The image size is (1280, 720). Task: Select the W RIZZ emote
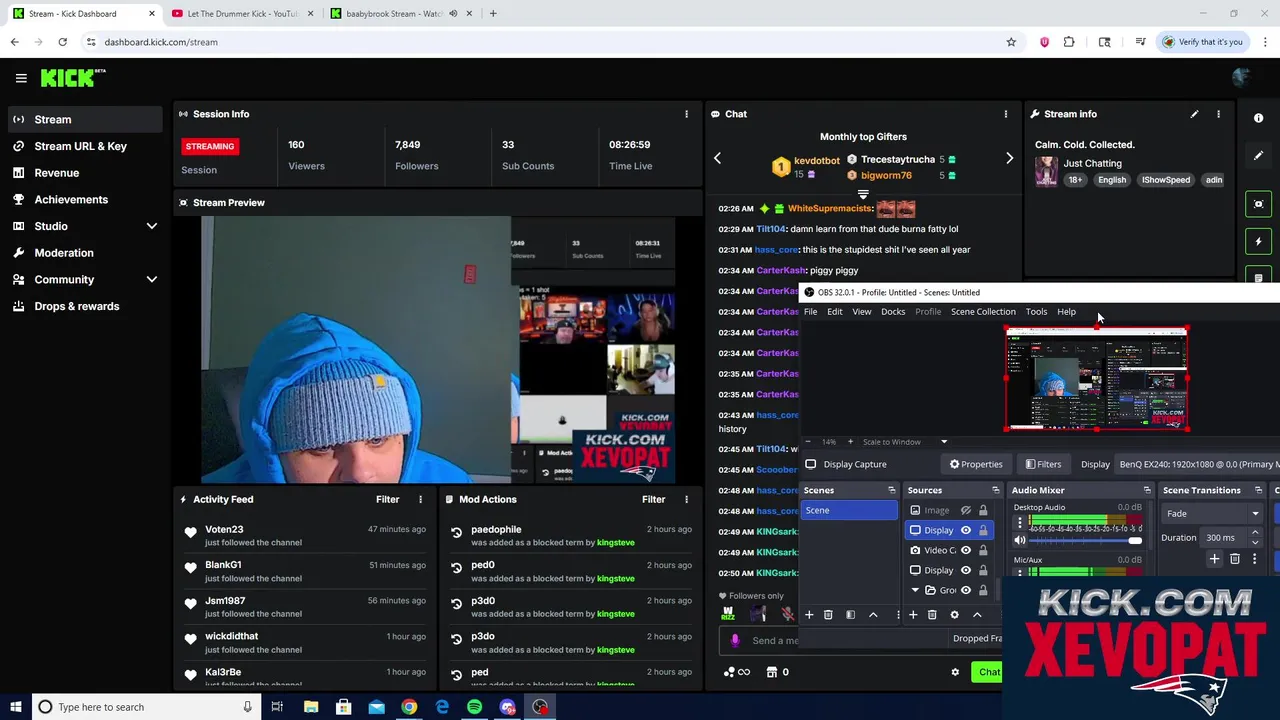click(728, 614)
